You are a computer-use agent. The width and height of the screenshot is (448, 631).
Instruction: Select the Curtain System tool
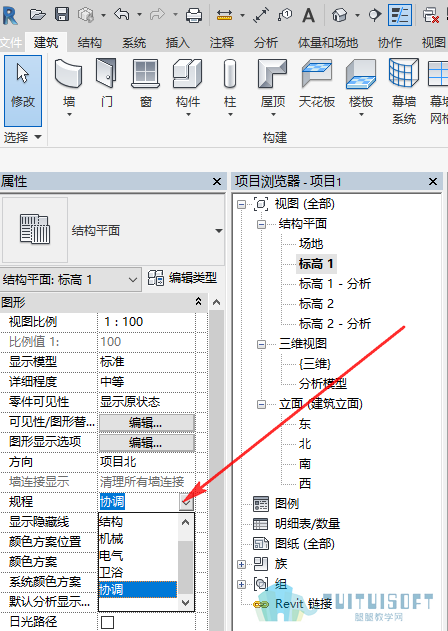404,91
